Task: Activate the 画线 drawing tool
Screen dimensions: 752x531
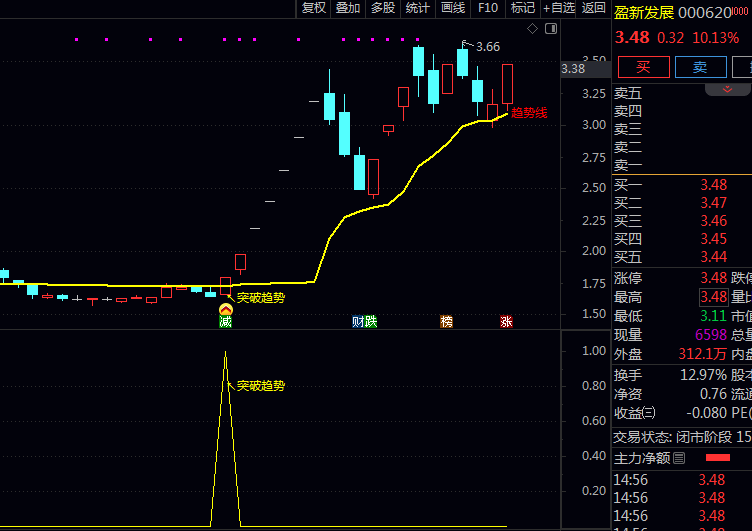Action: pos(453,8)
